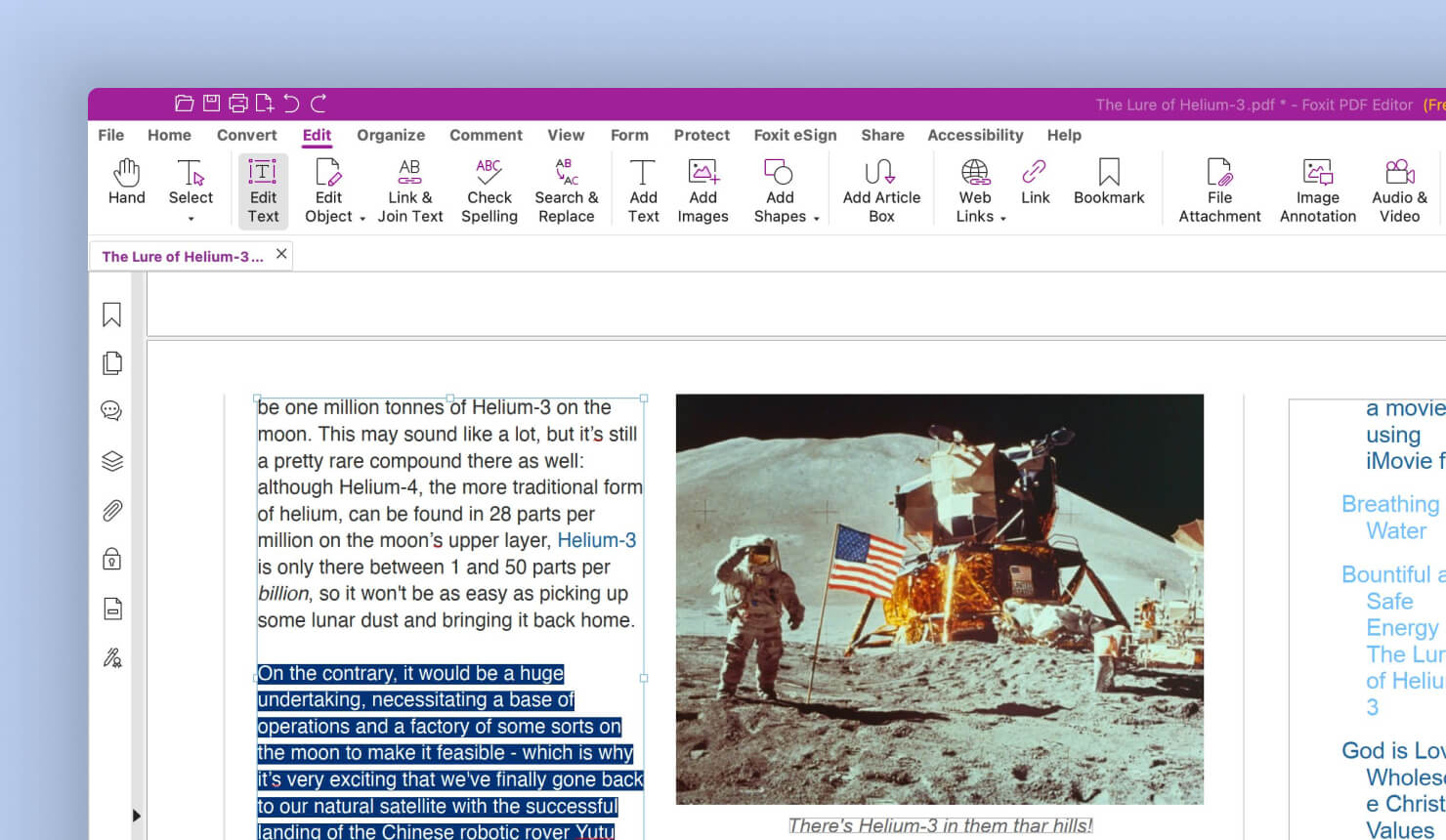Run Check Spelling
This screenshot has width=1446, height=840.
(x=489, y=190)
